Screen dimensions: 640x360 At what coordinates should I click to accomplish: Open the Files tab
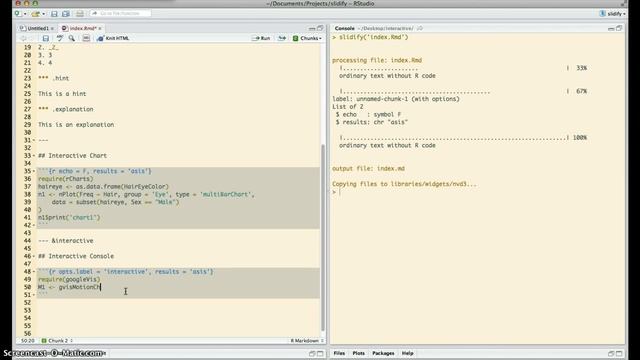click(x=339, y=353)
